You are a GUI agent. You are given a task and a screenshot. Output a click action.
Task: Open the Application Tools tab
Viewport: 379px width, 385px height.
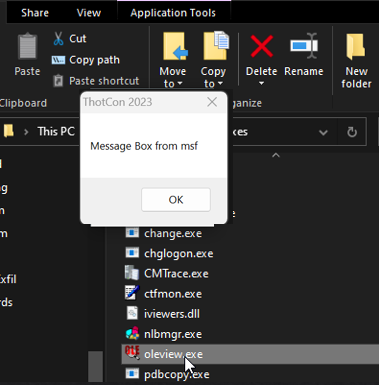pos(173,13)
